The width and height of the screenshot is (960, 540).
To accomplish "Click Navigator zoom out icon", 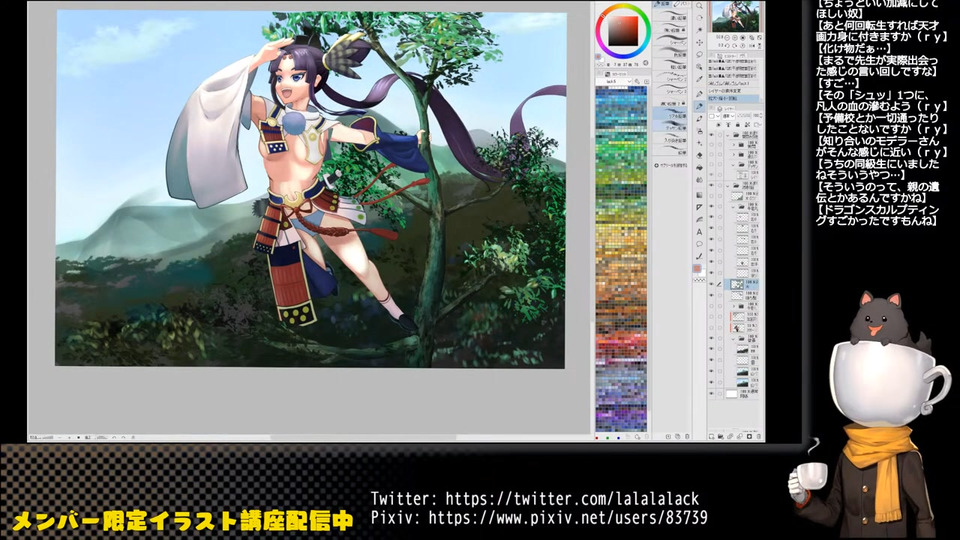I will 727,38.
